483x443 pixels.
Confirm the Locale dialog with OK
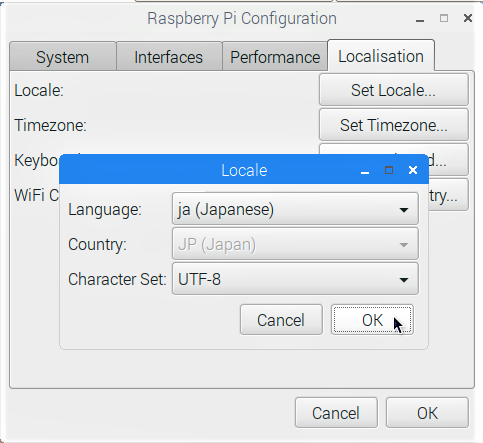click(372, 320)
